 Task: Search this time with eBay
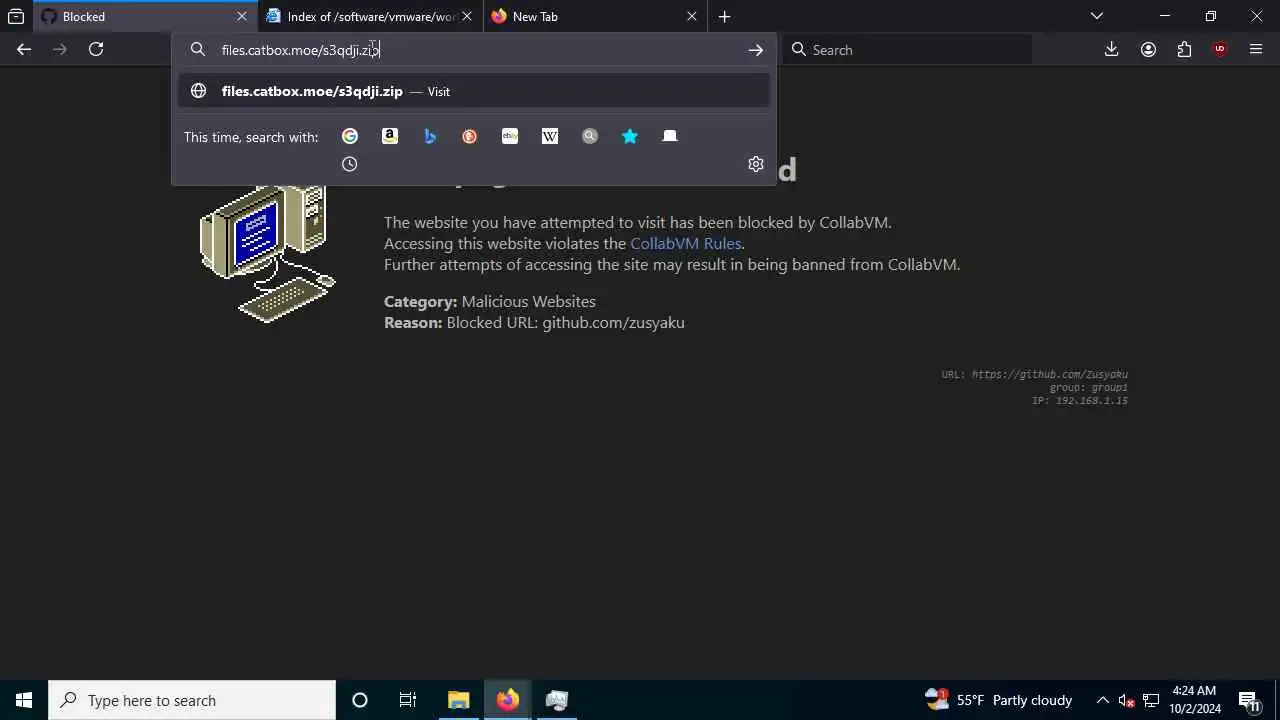pyautogui.click(x=510, y=136)
